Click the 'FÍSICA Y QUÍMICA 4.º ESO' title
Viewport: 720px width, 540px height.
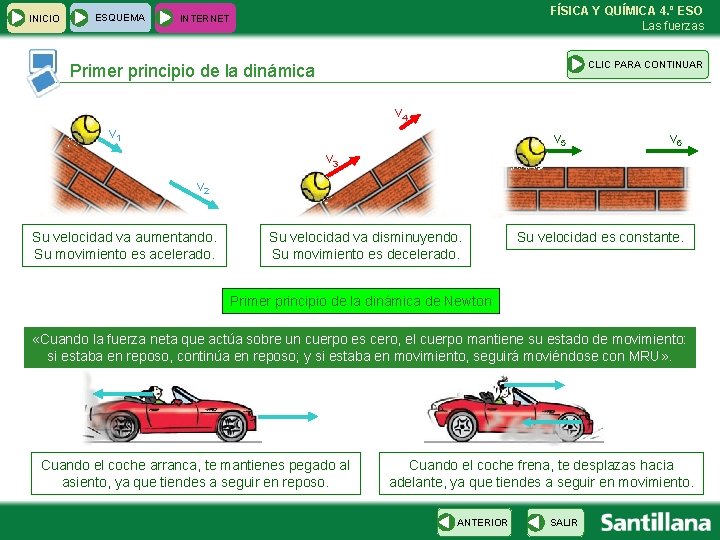pos(626,11)
